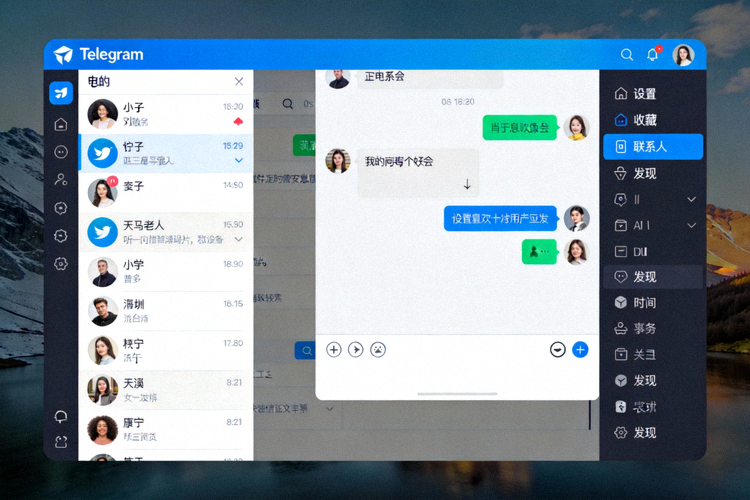Open the 小子 conversation
Screen dimensions: 750x500
(x=166, y=114)
